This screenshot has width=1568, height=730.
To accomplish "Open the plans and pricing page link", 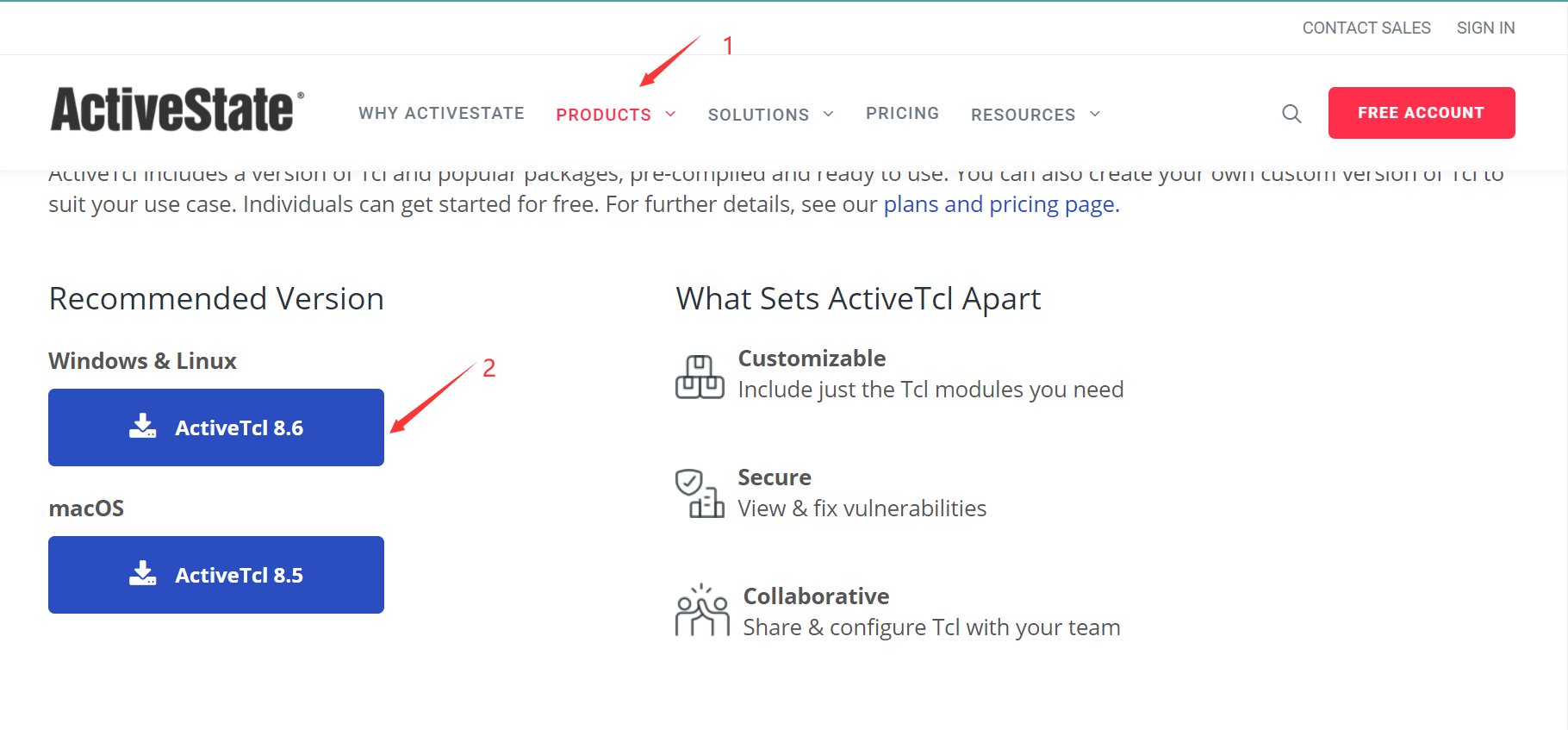I will pyautogui.click(x=999, y=204).
